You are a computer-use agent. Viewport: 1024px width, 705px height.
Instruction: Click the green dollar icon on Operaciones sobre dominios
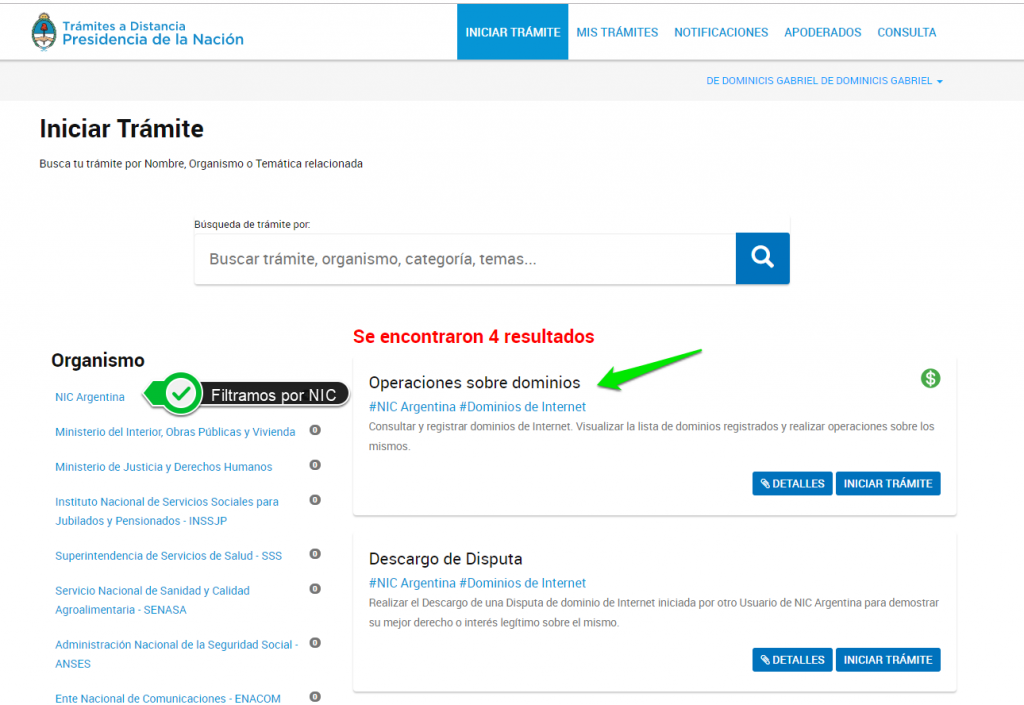(930, 378)
